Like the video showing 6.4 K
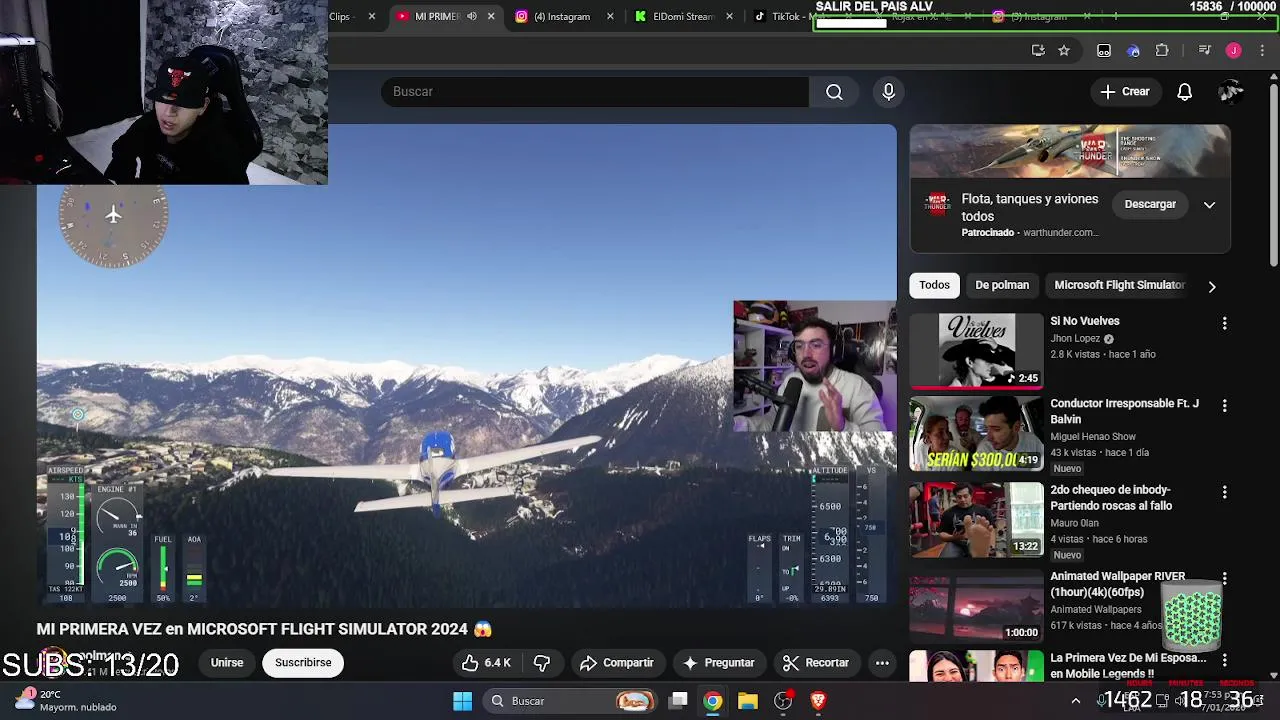 click(486, 663)
